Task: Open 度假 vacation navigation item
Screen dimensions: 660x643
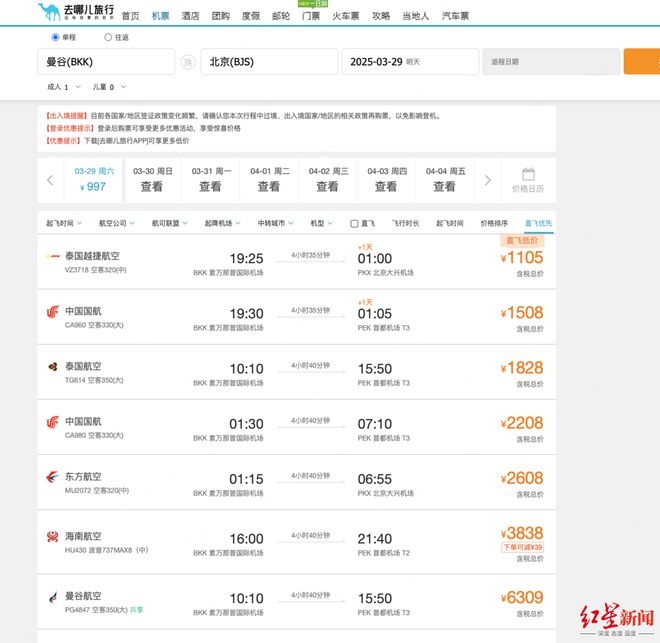Action: 251,16
